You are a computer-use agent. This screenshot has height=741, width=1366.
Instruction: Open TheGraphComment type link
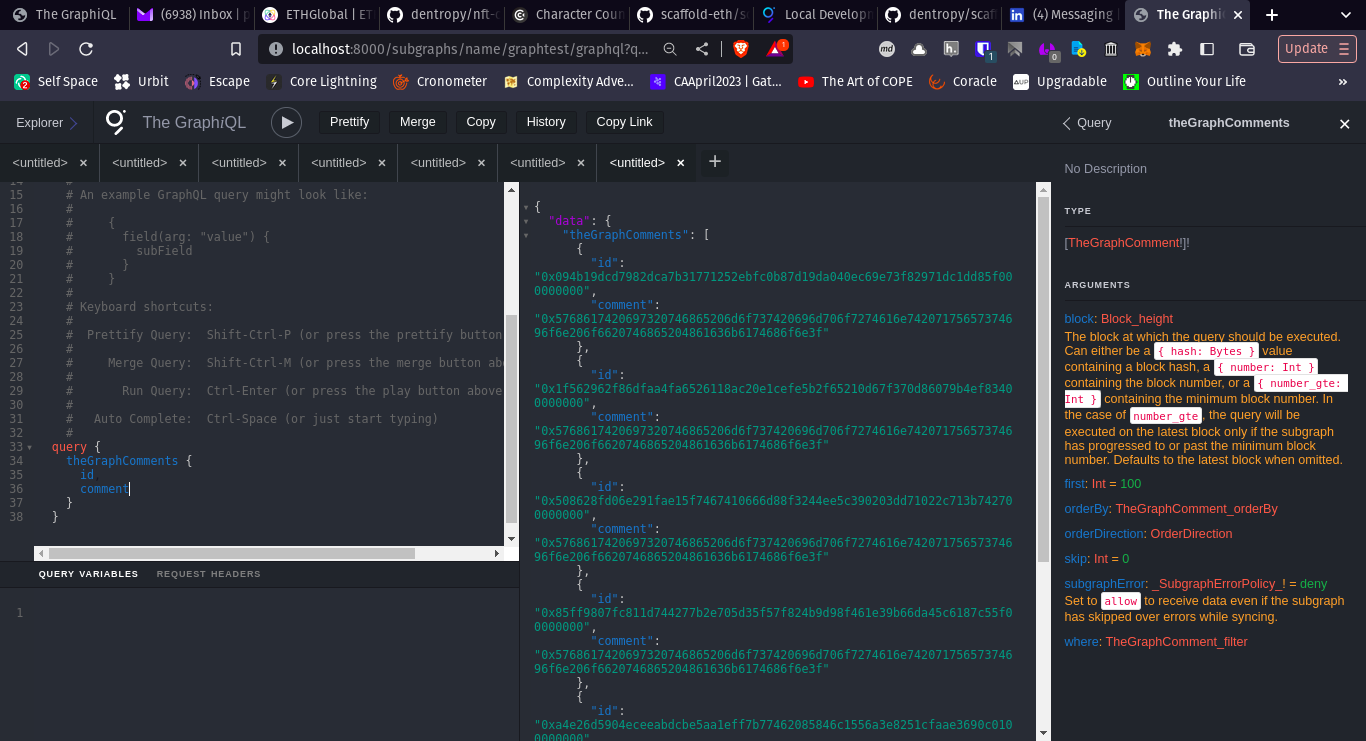coord(1125,243)
